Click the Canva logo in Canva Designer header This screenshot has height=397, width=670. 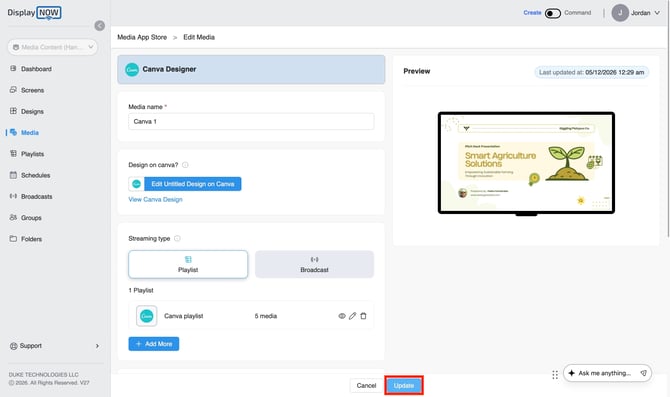(x=132, y=69)
